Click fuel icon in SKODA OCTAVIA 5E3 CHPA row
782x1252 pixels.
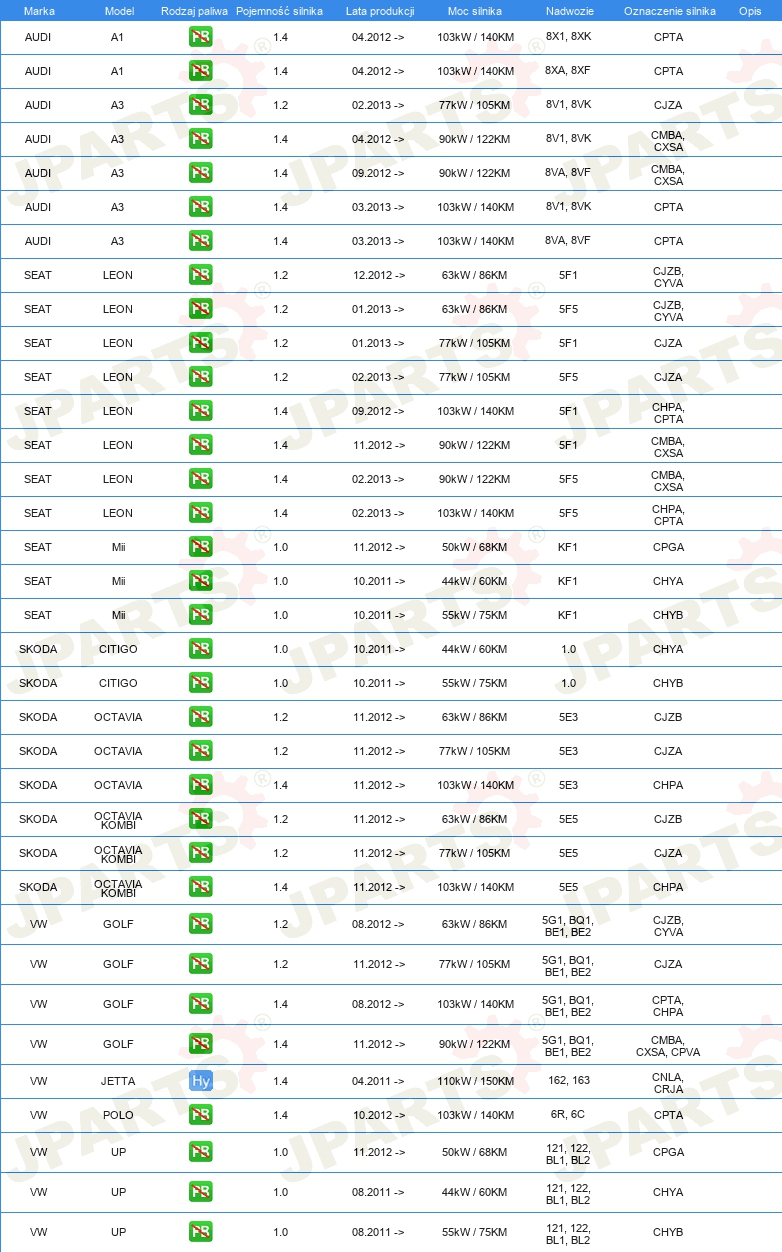click(200, 785)
